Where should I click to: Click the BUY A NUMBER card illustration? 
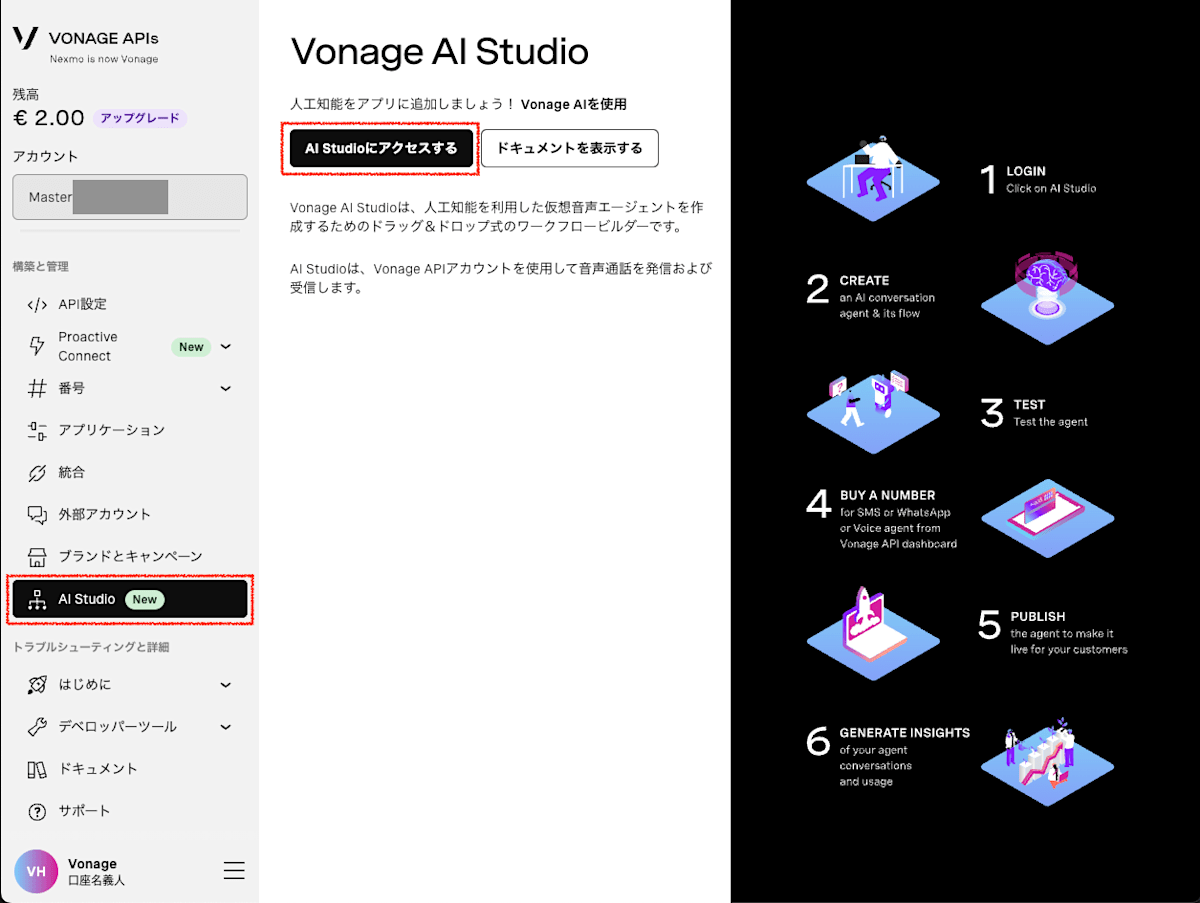point(1047,517)
